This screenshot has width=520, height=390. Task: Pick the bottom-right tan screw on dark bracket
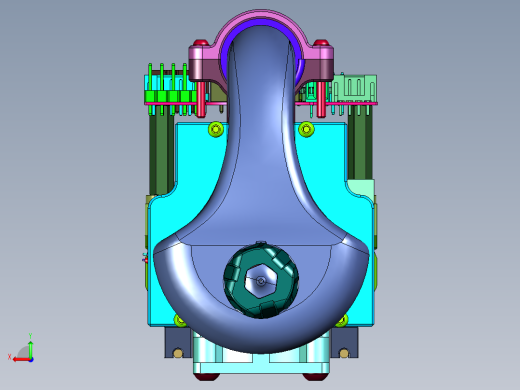pos(344,353)
